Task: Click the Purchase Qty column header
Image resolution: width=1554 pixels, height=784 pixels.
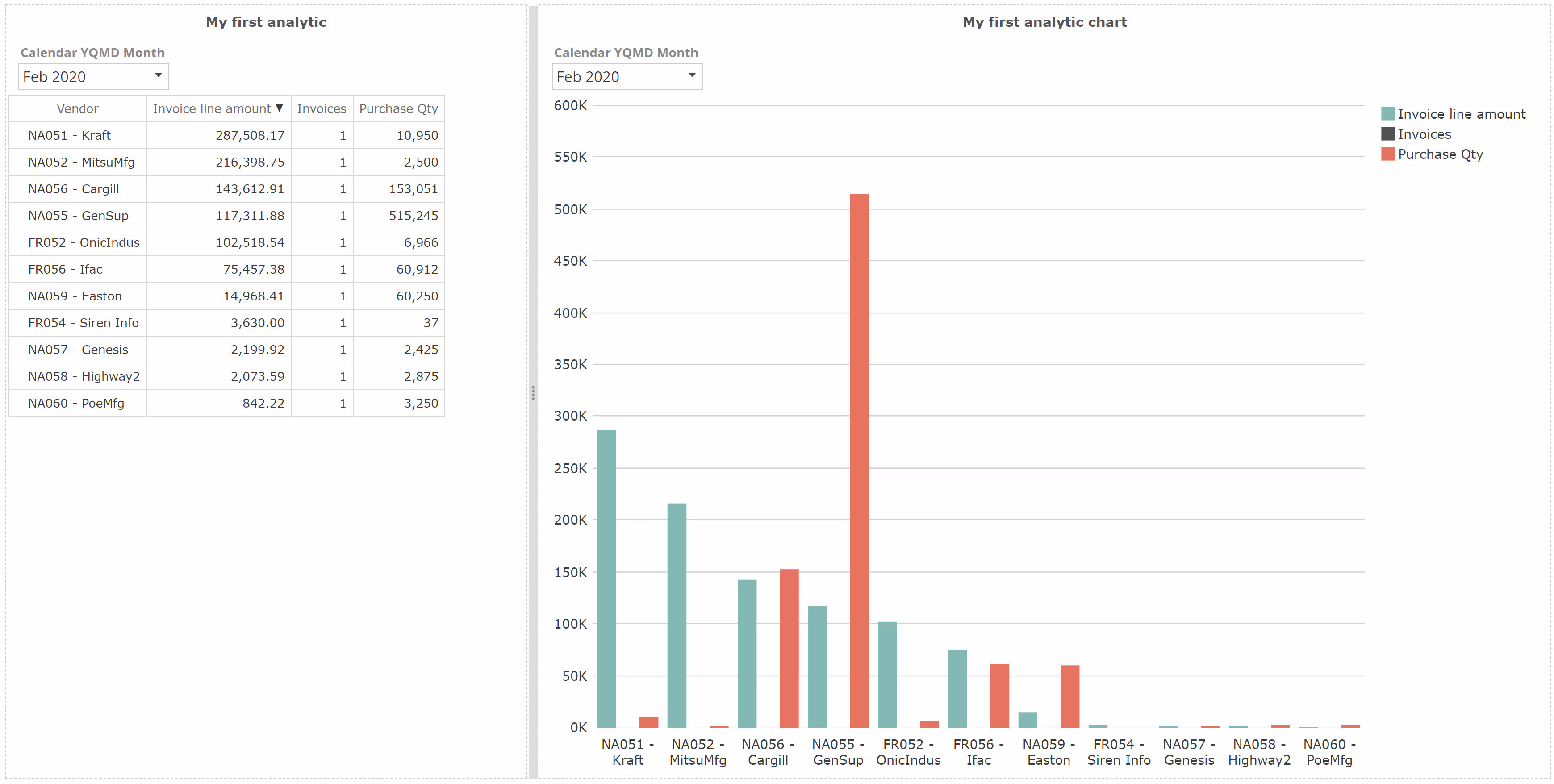Action: [x=398, y=108]
